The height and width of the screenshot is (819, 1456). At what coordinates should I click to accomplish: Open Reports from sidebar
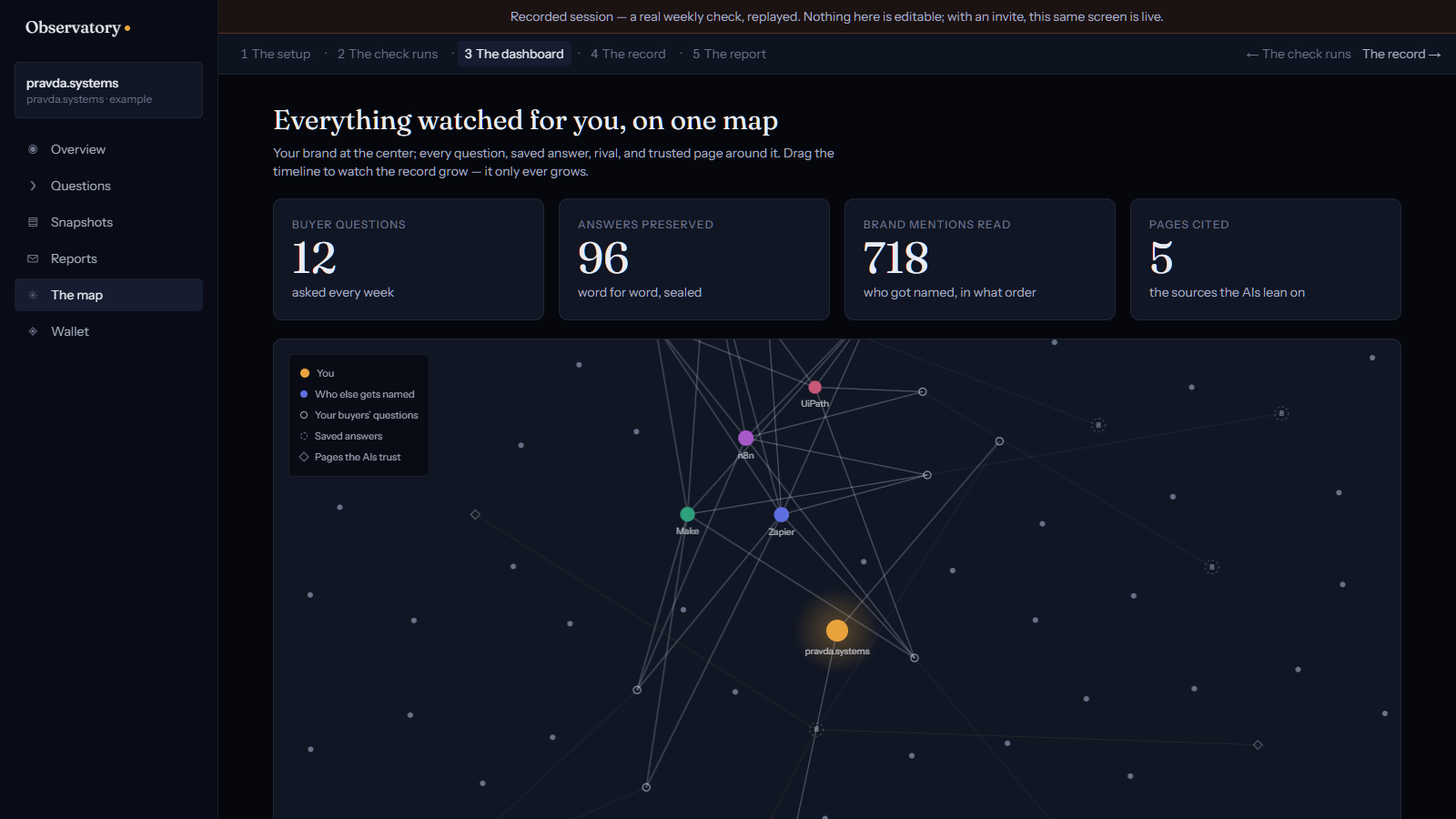pyautogui.click(x=108, y=258)
